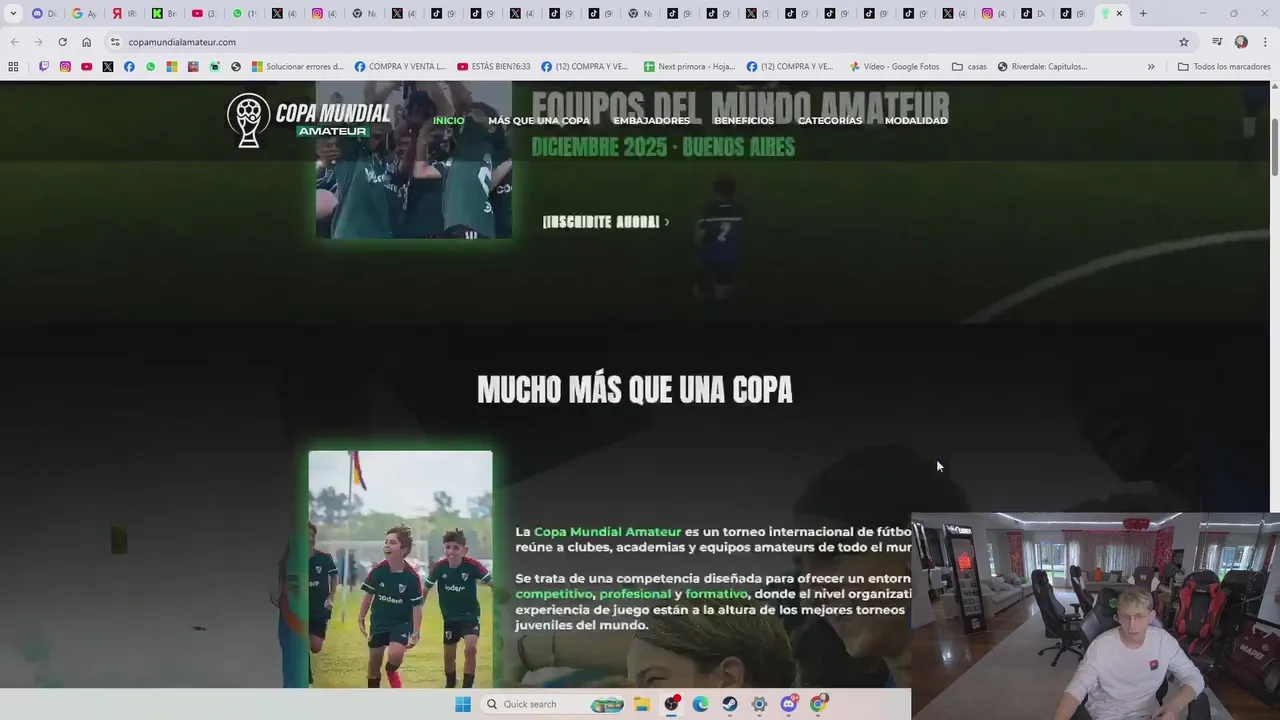Open the Windows Start button
The width and height of the screenshot is (1280, 720).
coord(463,704)
